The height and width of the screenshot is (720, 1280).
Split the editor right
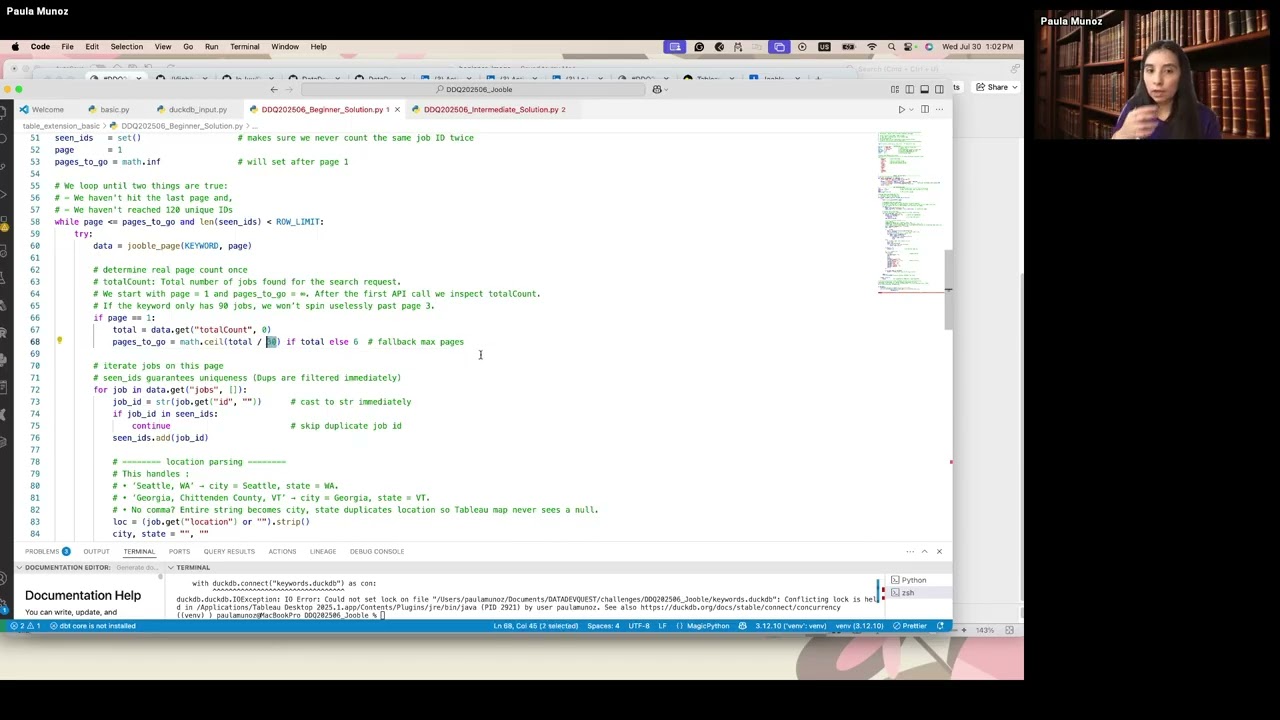coord(925,109)
